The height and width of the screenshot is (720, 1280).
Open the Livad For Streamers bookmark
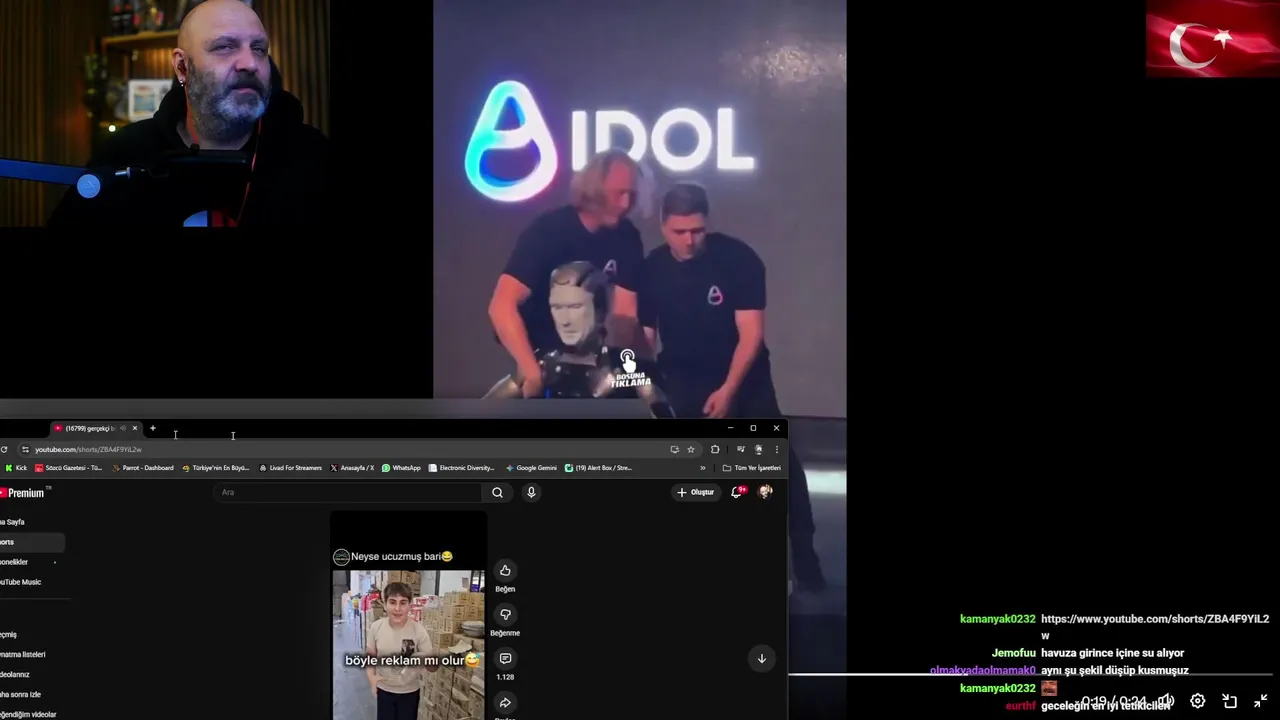[x=290, y=468]
